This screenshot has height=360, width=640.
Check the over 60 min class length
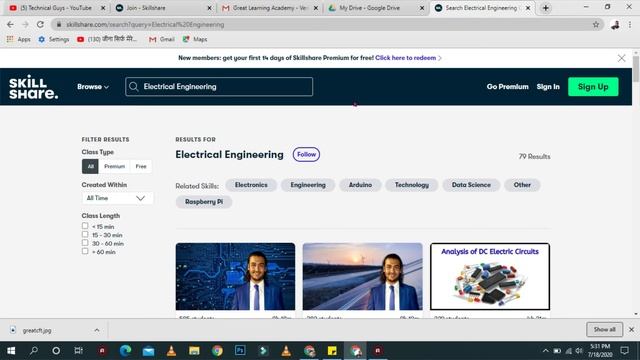(x=85, y=251)
